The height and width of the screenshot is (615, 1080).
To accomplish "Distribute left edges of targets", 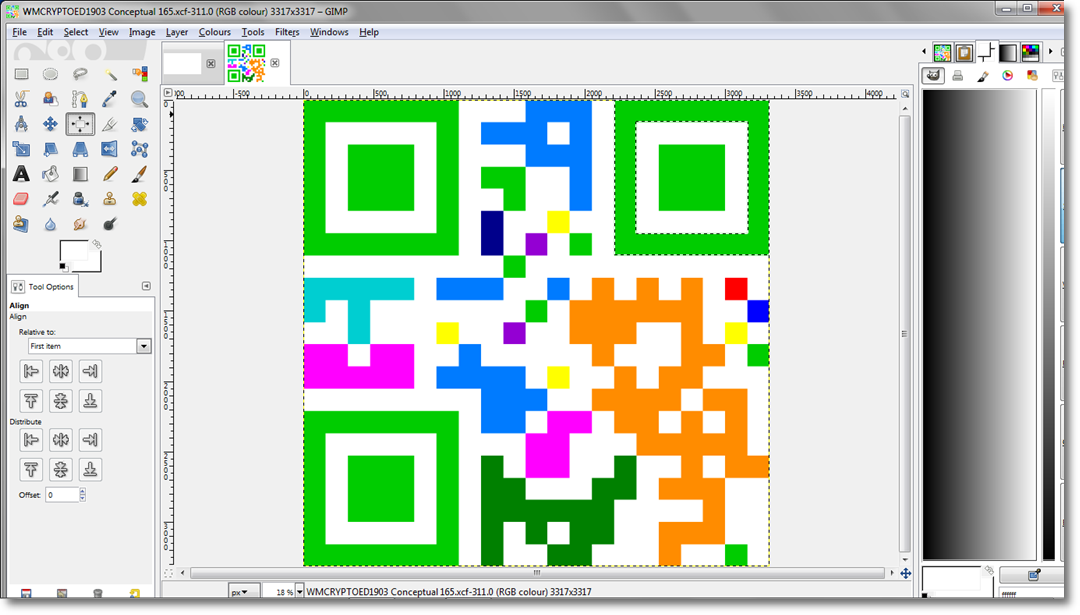I will pyautogui.click(x=31, y=439).
